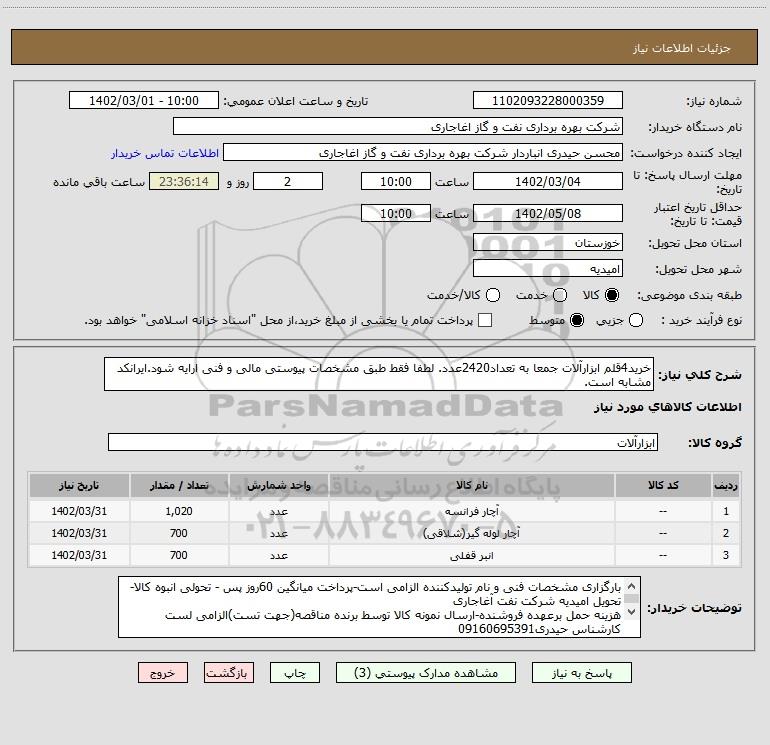Open 'اطلاعات تماس خریدار' link

[165, 153]
